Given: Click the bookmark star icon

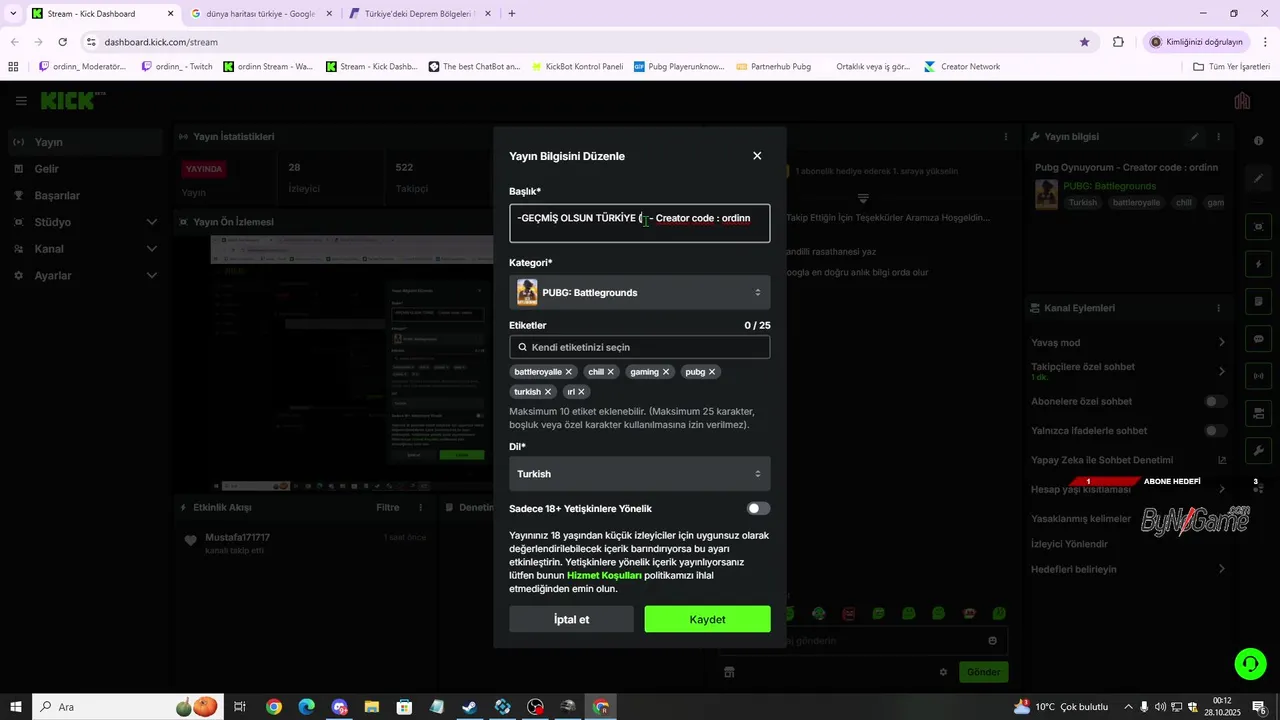Looking at the screenshot, I should [x=1084, y=42].
